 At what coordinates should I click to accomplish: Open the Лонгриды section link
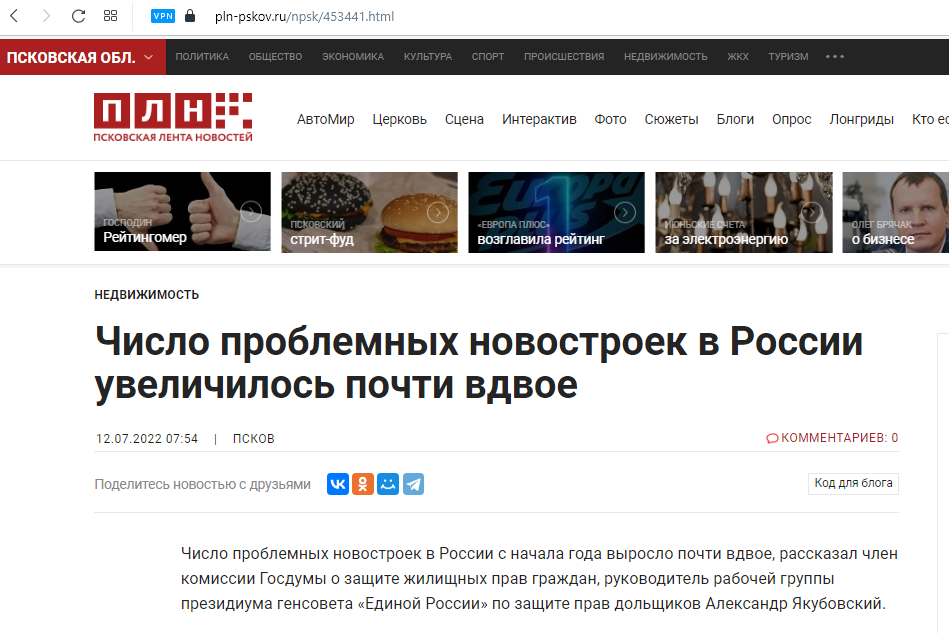(861, 119)
